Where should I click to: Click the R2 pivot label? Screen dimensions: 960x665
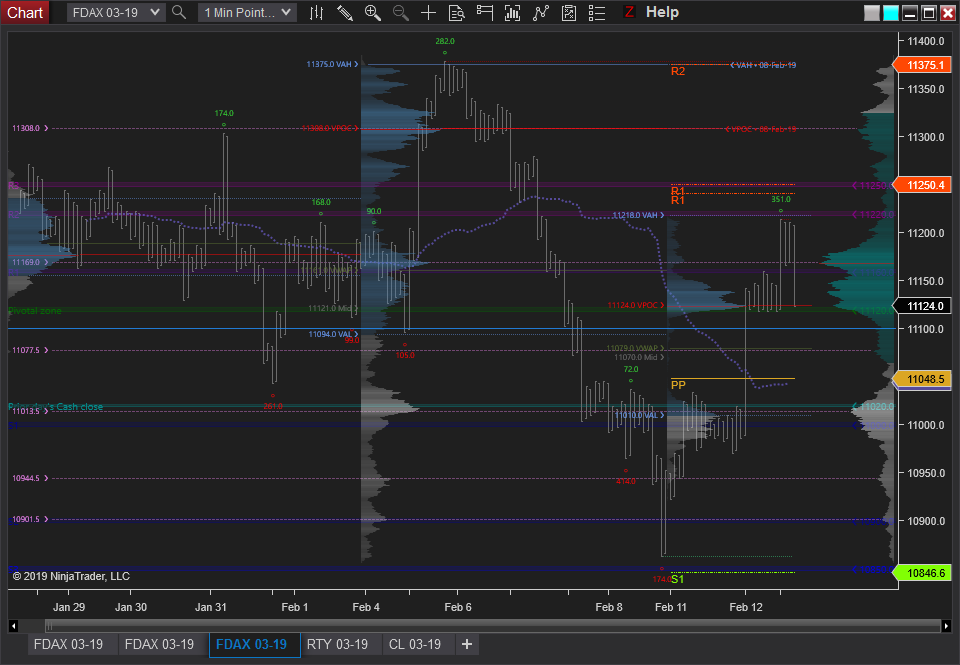coord(678,71)
